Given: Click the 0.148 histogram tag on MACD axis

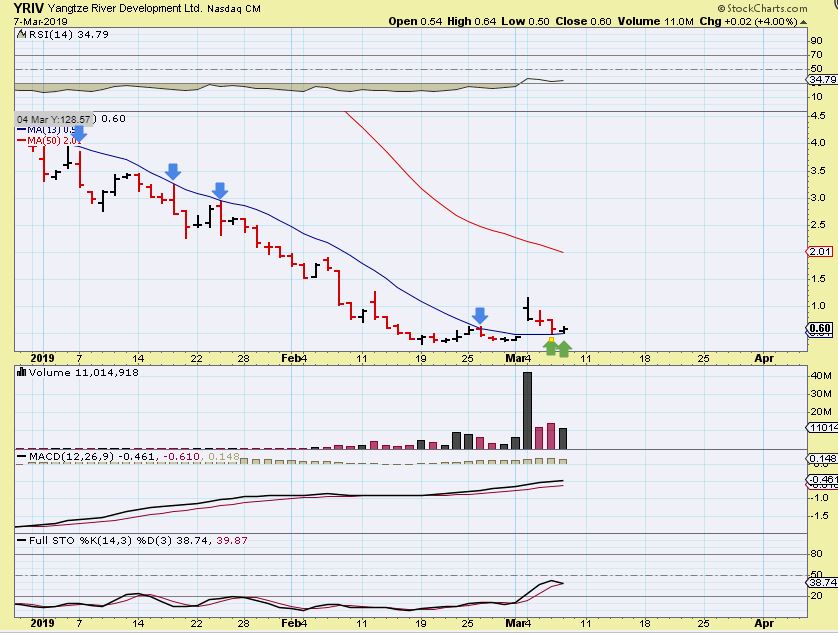Looking at the screenshot, I should click(821, 459).
